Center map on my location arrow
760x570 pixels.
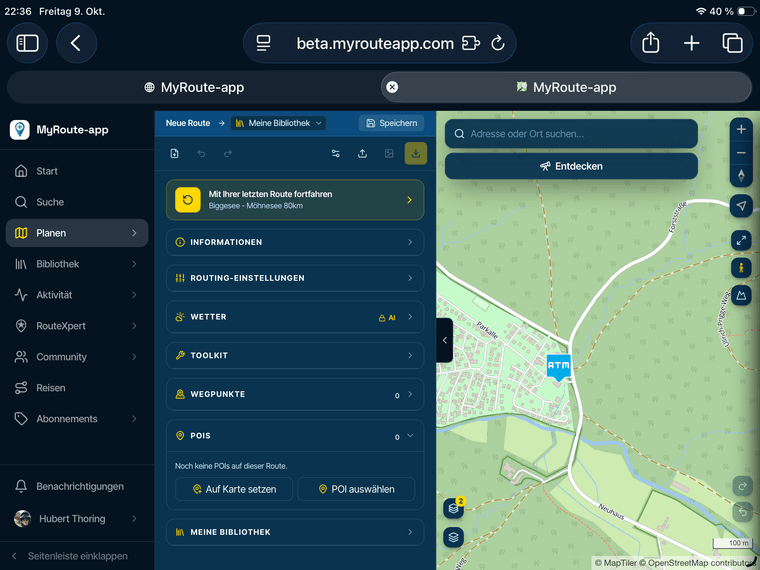[x=741, y=206]
